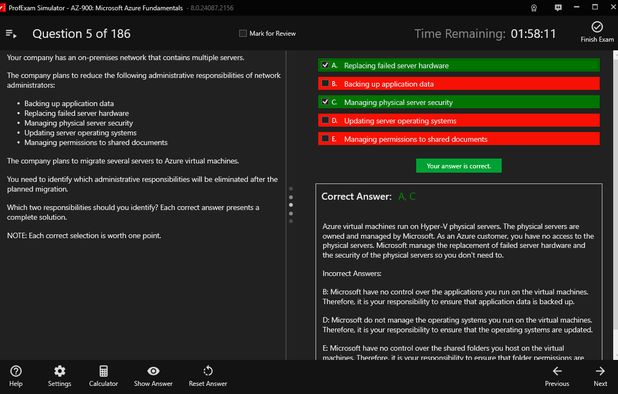Maximize the ProfExam Simulator window
The width and height of the screenshot is (618, 394).
pos(595,7)
